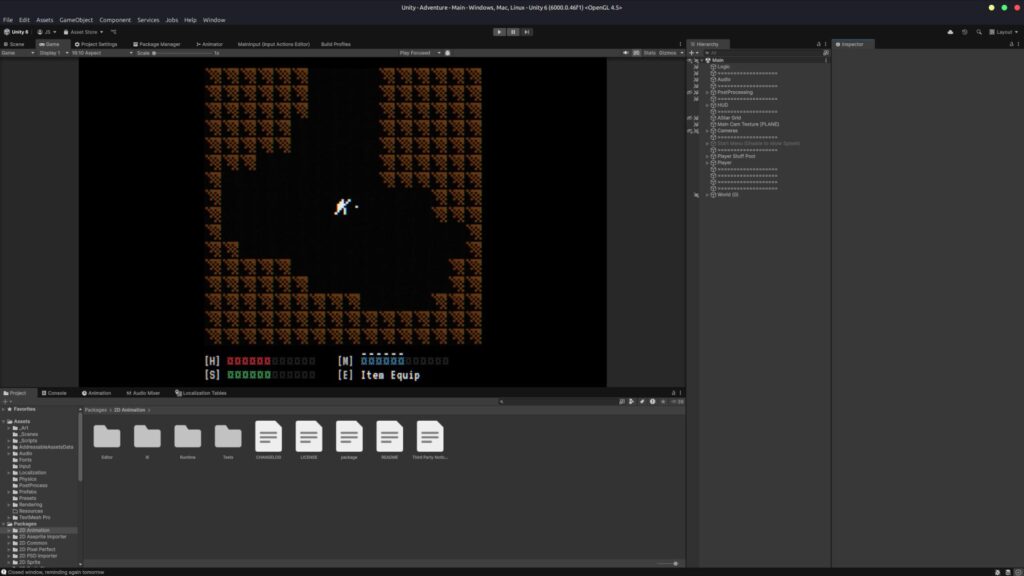Lock the Hierarchy panel
Viewport: 1024px width, 576px height.
point(819,44)
